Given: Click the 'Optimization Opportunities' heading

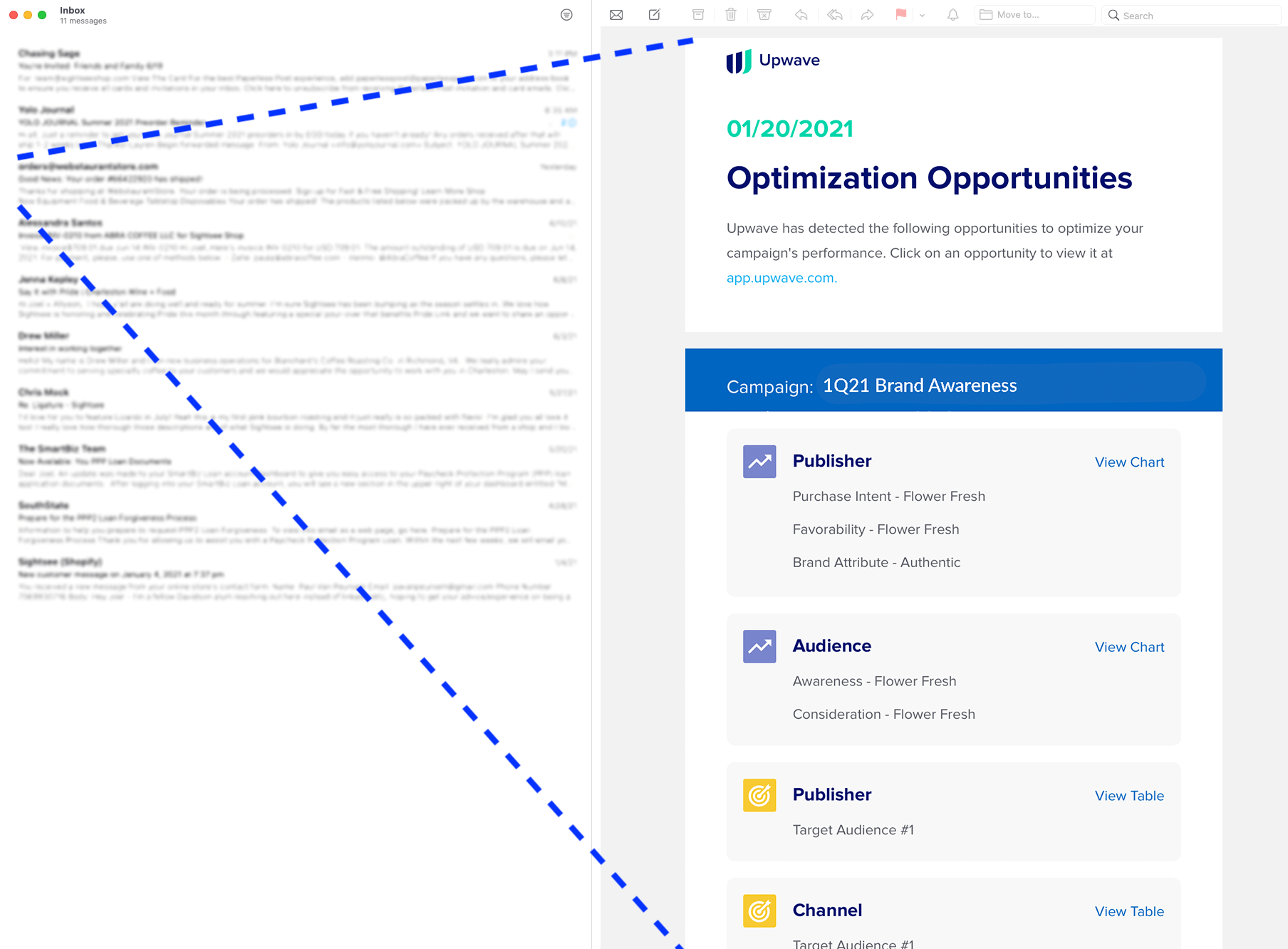Looking at the screenshot, I should pos(929,178).
